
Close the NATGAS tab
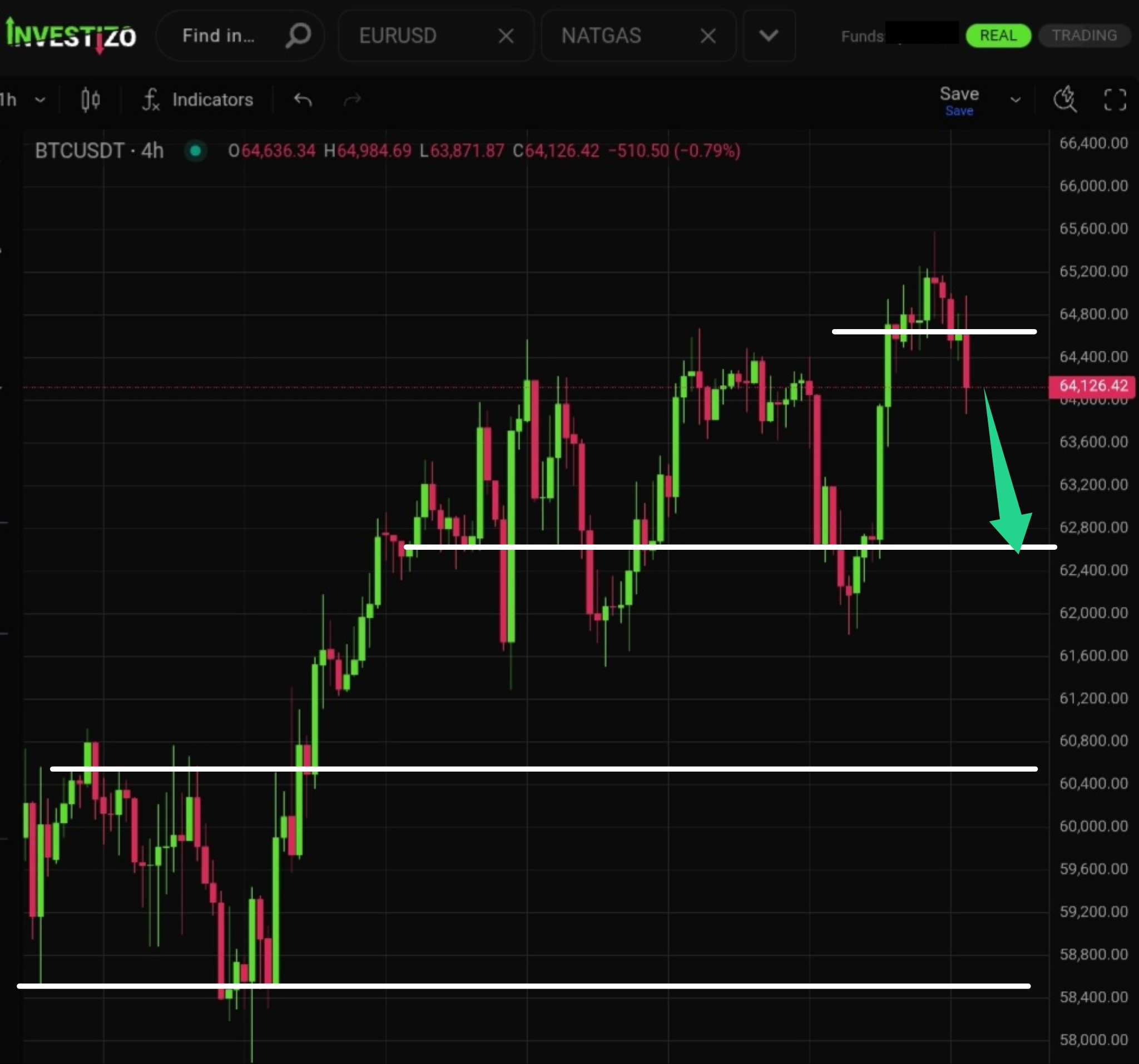click(x=708, y=36)
